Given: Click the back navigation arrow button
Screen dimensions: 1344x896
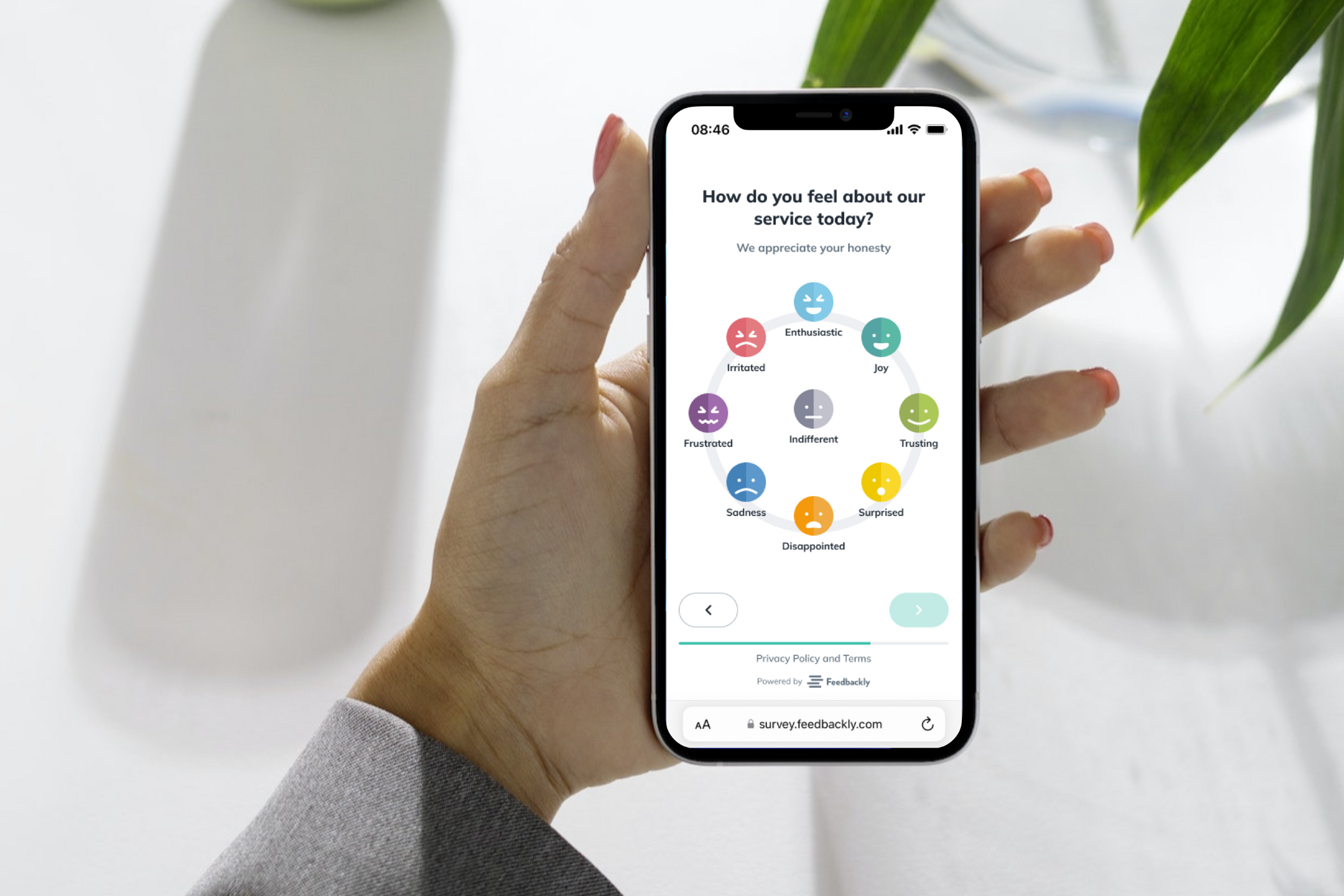Looking at the screenshot, I should (x=707, y=610).
